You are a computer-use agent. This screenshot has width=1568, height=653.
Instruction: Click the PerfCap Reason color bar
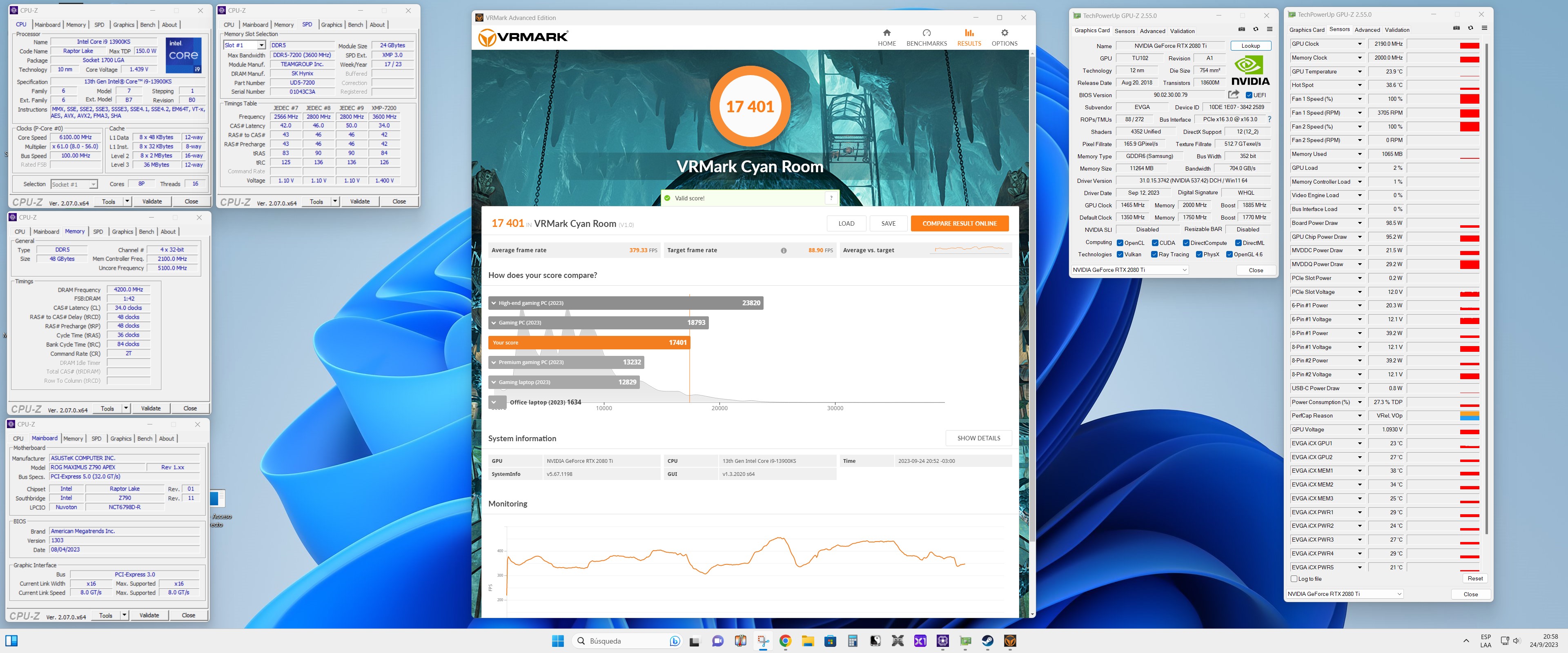click(x=1470, y=415)
